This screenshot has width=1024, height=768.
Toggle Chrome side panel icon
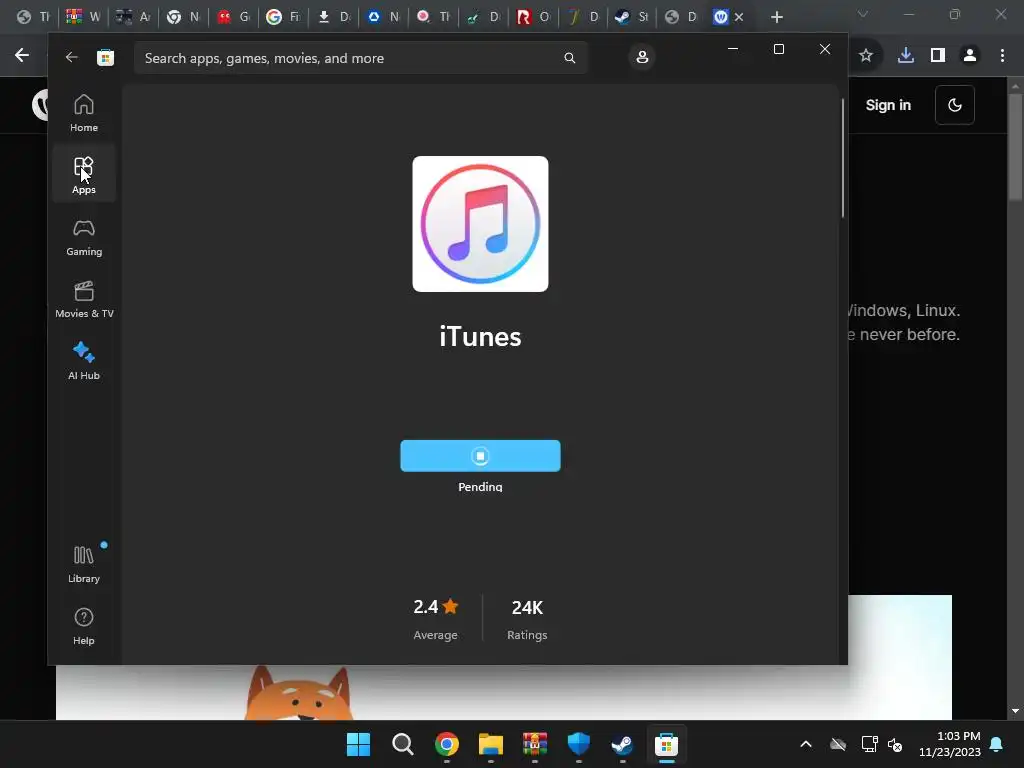coord(937,56)
